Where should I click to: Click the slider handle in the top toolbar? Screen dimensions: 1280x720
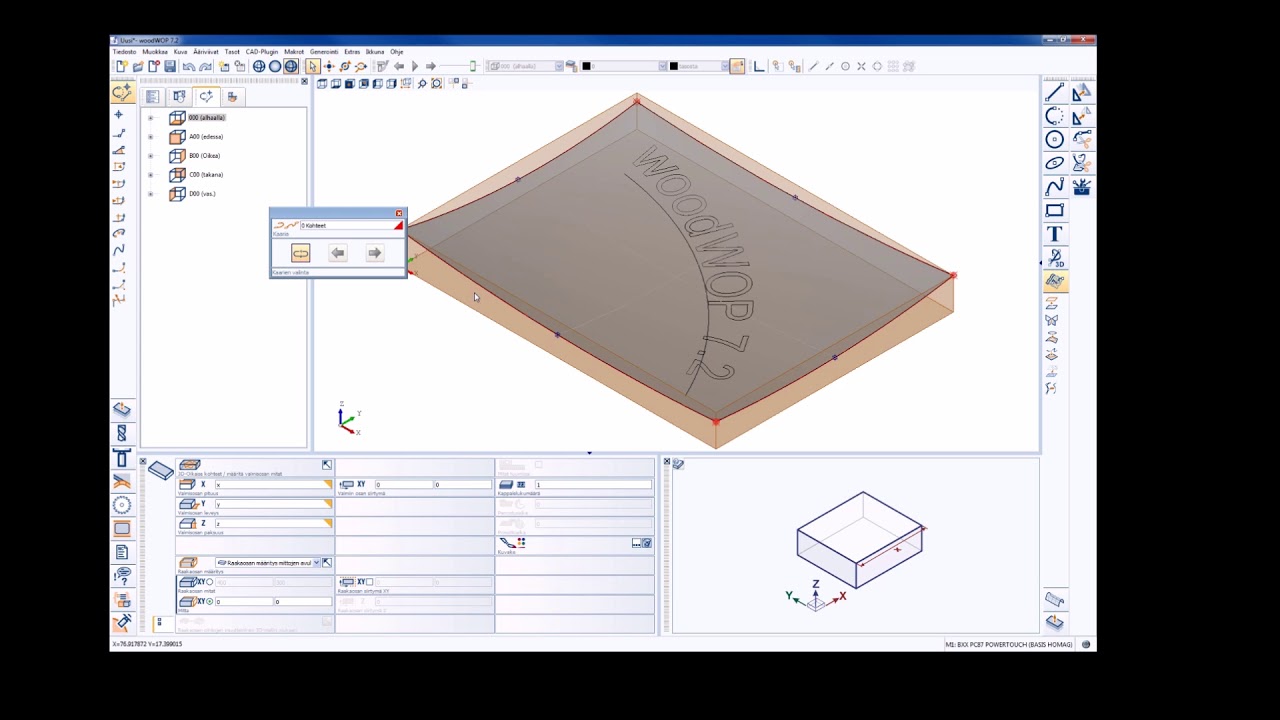click(473, 67)
